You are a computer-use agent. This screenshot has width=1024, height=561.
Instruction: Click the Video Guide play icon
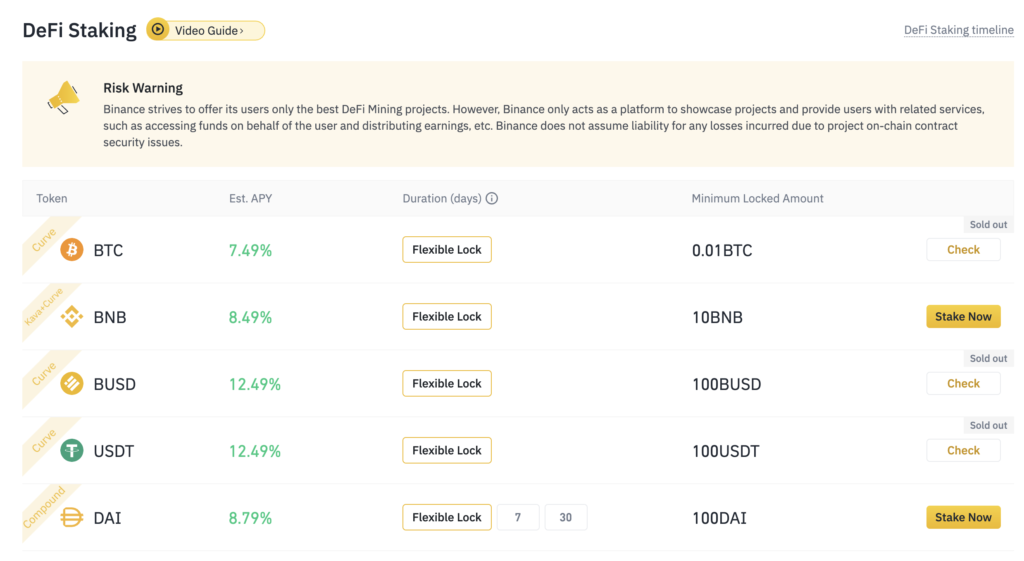coord(157,29)
